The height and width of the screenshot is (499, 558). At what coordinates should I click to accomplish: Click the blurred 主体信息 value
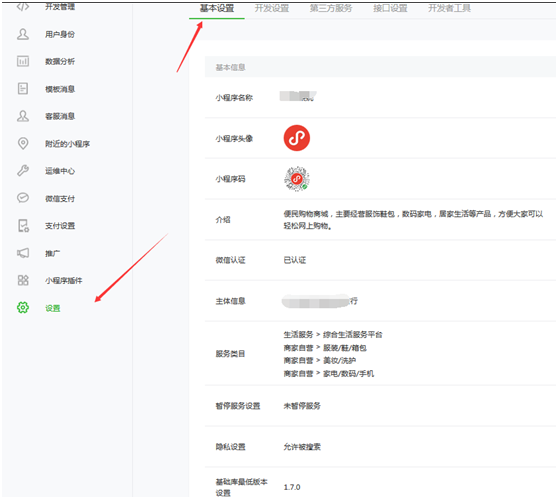(x=320, y=301)
